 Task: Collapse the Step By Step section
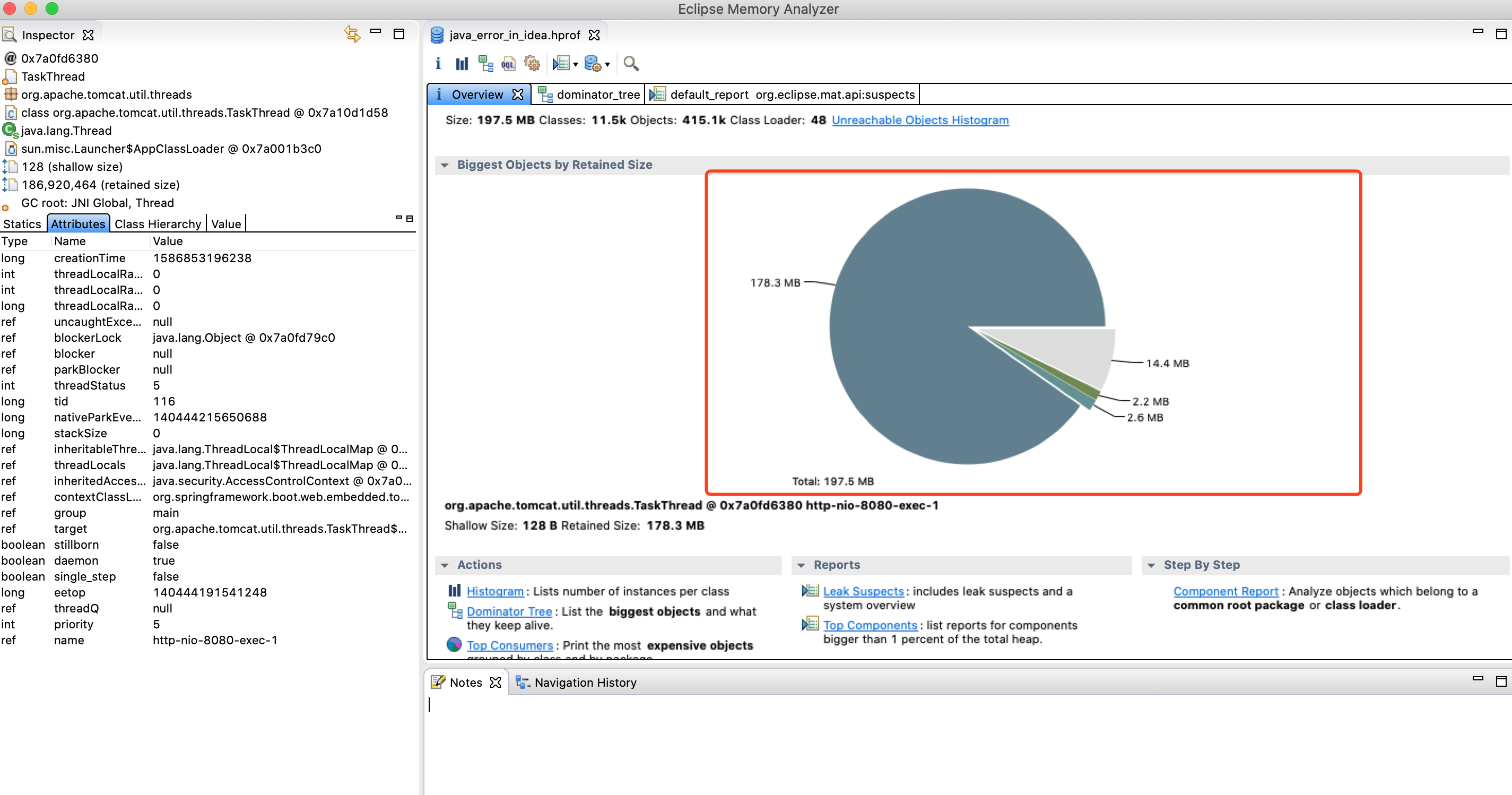coord(1151,565)
